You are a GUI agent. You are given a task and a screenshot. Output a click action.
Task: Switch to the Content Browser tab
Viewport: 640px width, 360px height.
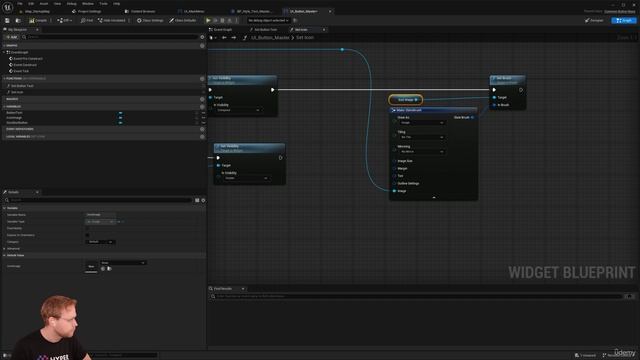(140, 11)
